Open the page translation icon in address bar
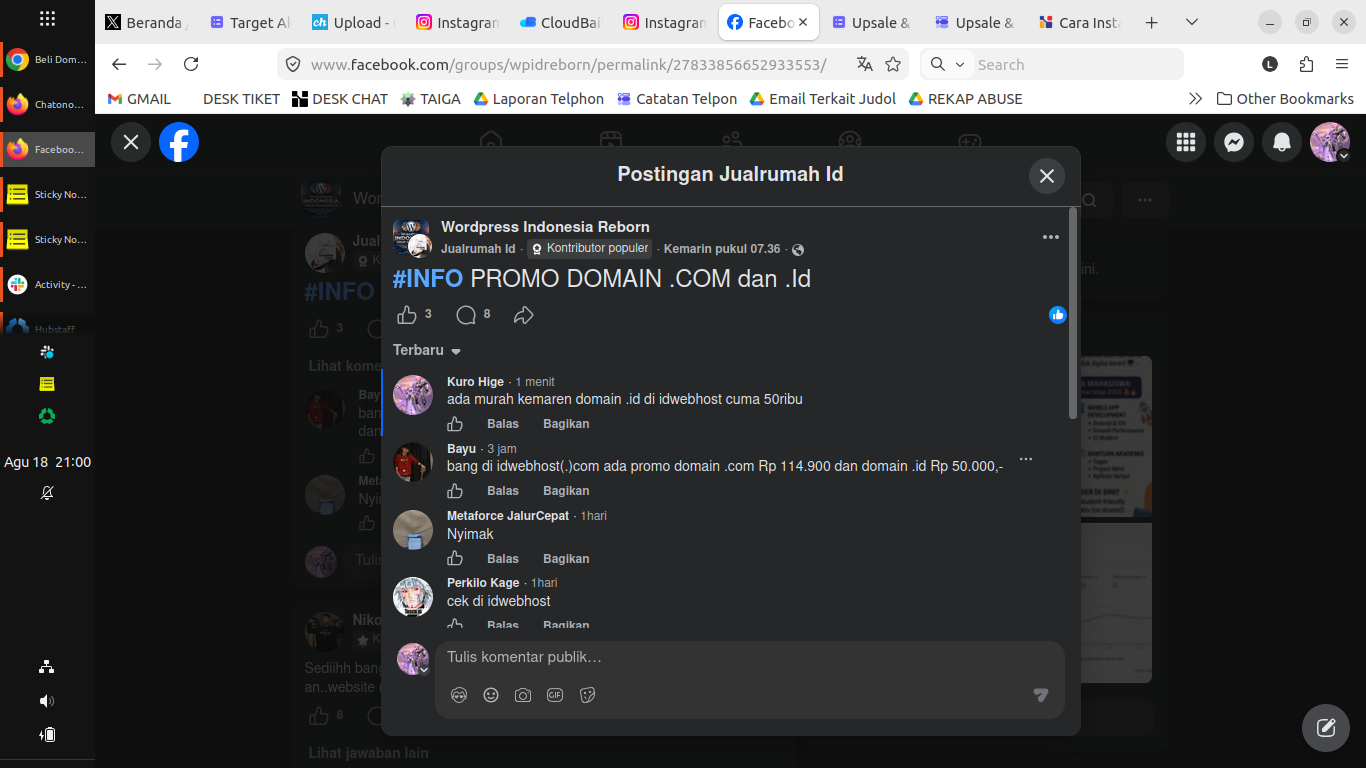This screenshot has height=768, width=1366. 865,64
